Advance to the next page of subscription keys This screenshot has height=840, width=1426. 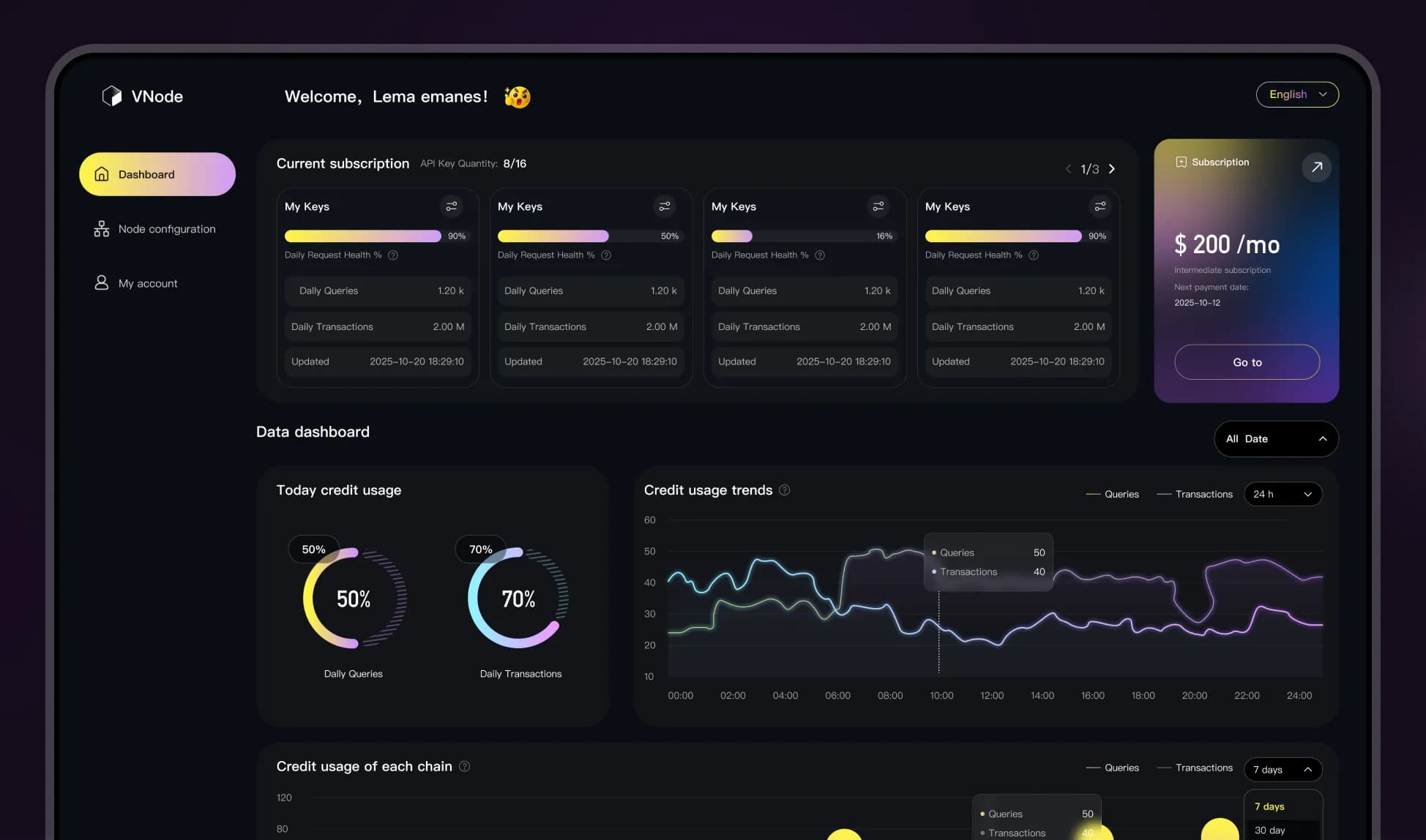point(1112,168)
